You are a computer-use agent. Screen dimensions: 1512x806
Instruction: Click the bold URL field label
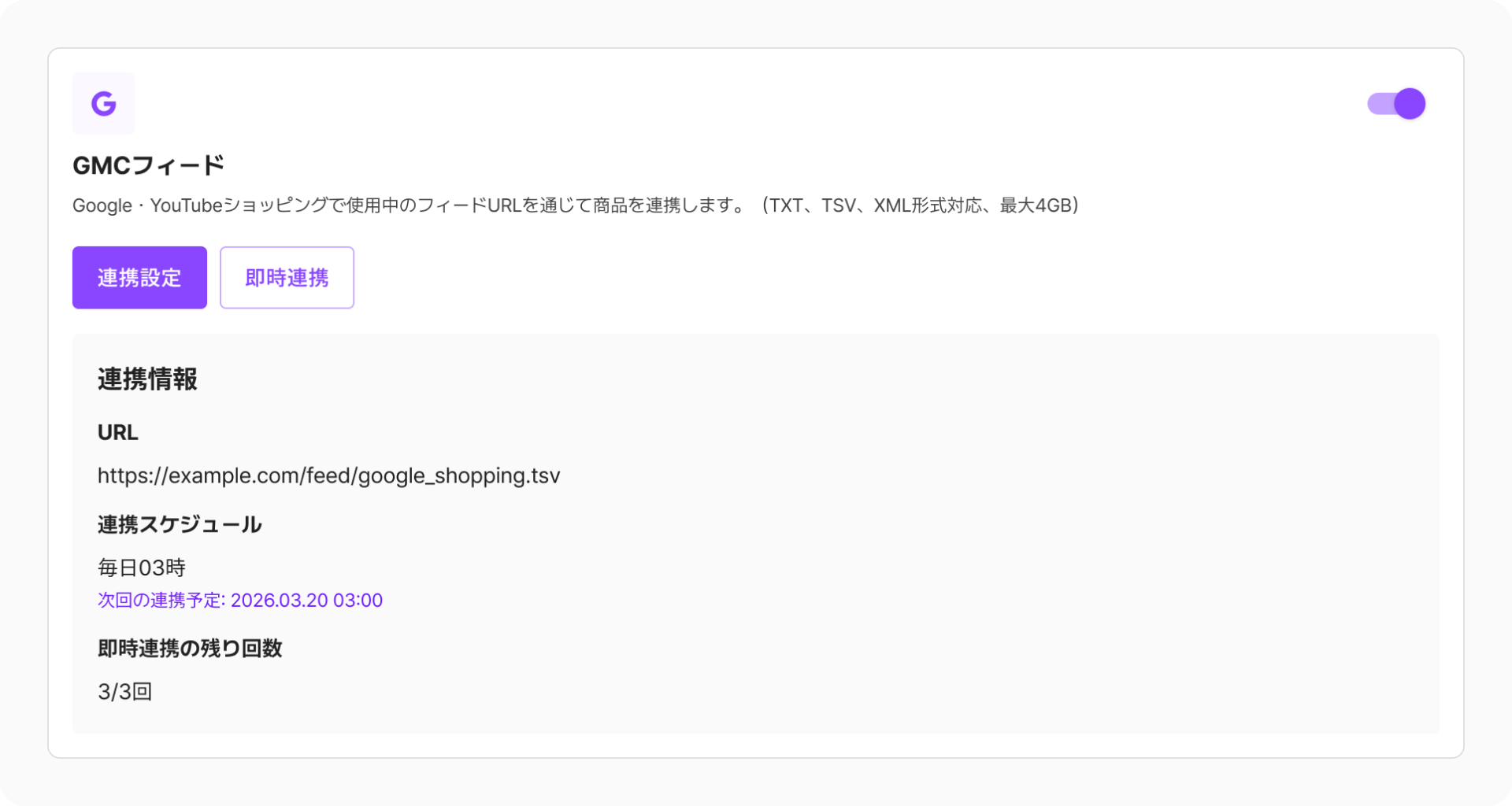tap(117, 433)
